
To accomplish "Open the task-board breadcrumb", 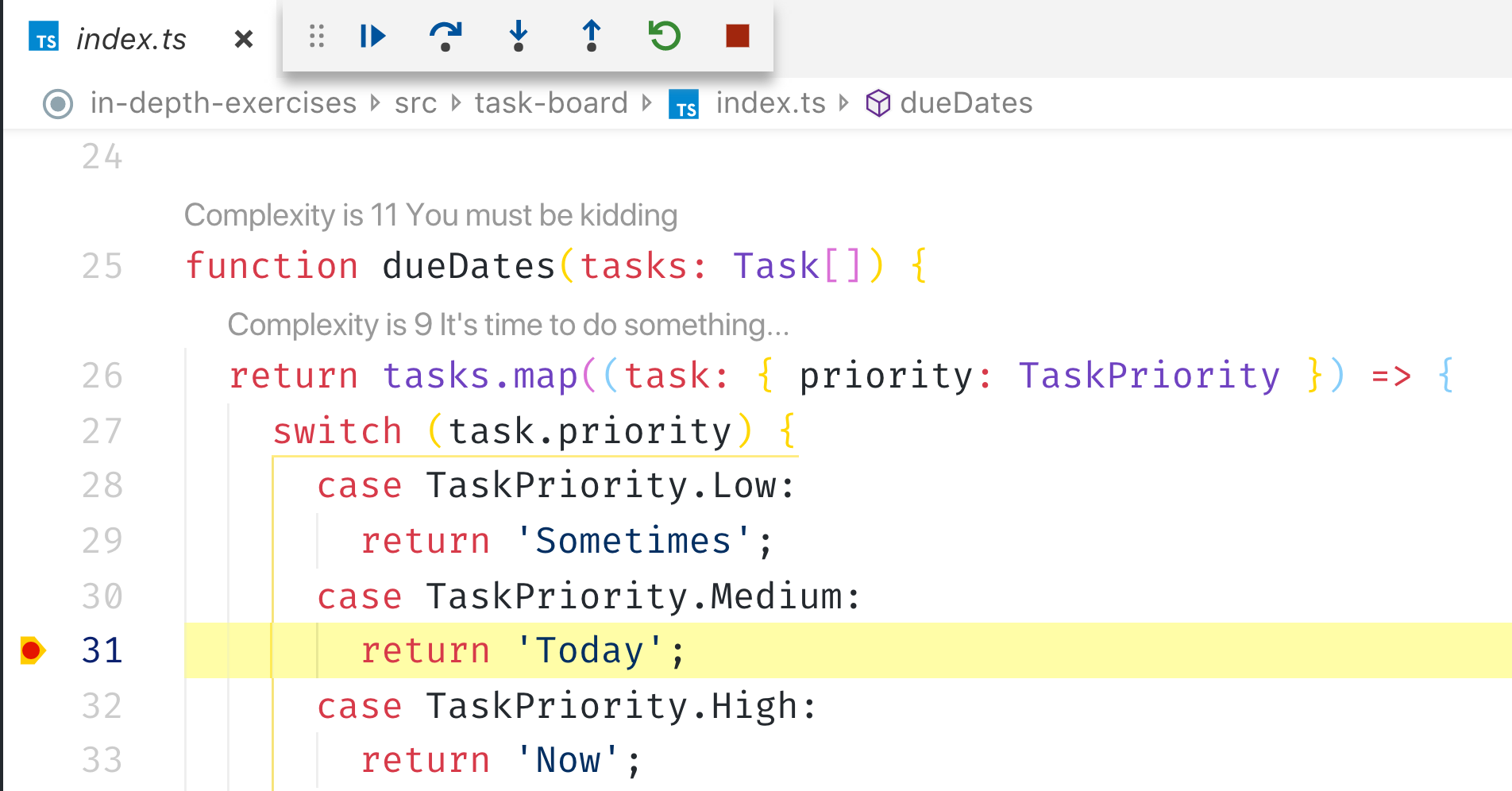I will point(551,103).
